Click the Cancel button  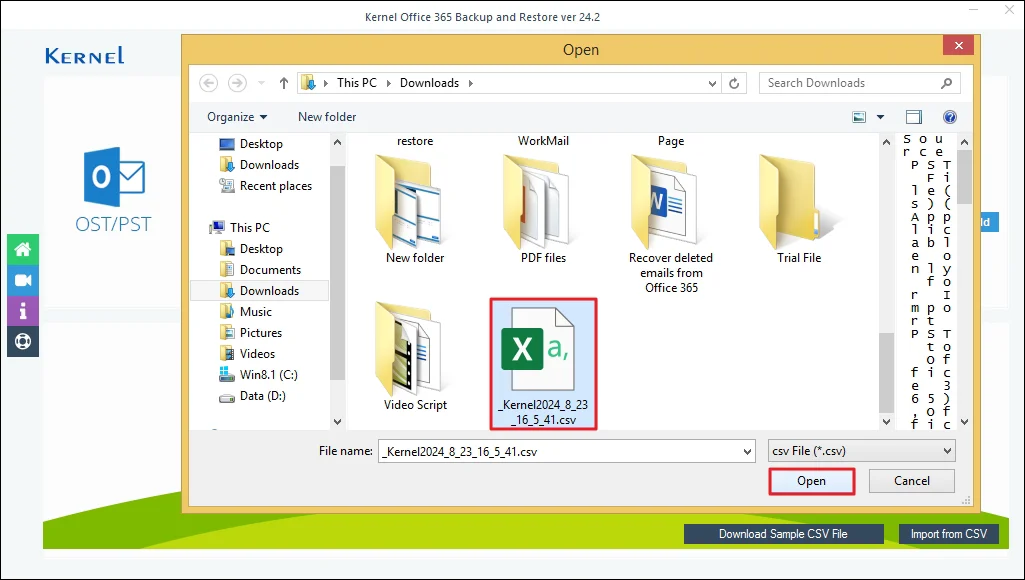911,481
